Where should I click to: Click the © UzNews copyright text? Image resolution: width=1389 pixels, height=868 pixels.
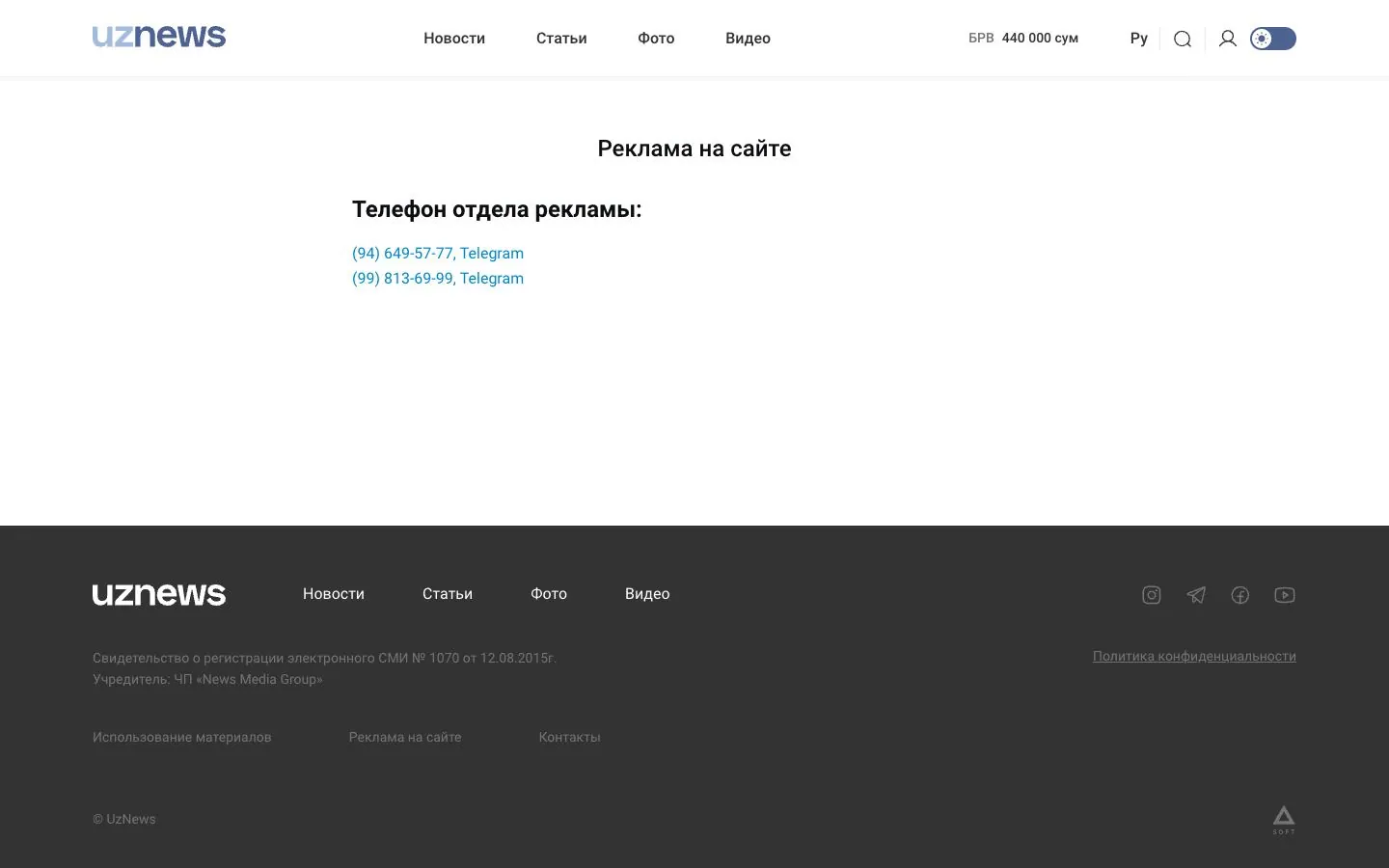pyautogui.click(x=124, y=819)
